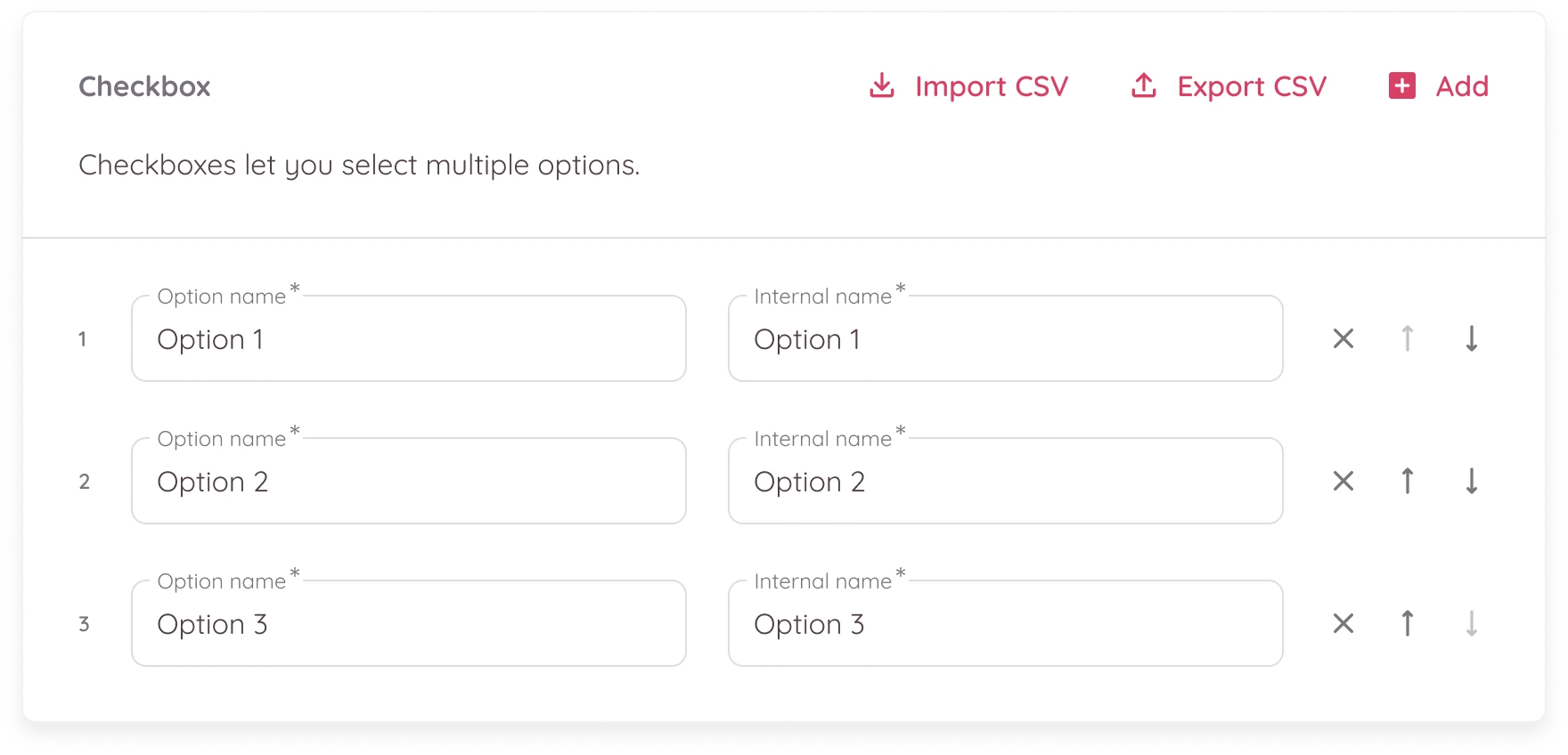Remove Option 3 with its X icon
This screenshot has width=1568, height=755.
pos(1343,623)
